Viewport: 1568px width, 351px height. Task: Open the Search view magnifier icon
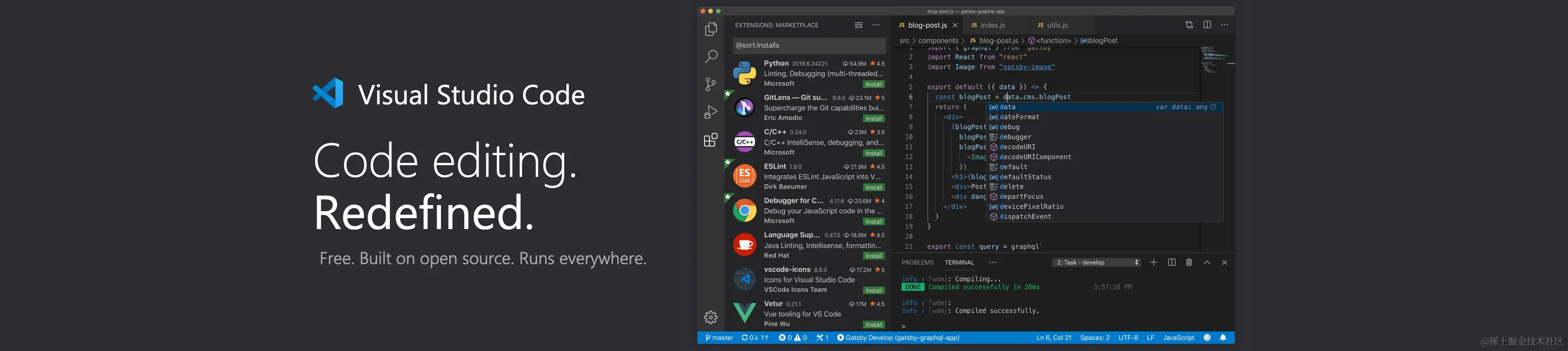coord(710,57)
